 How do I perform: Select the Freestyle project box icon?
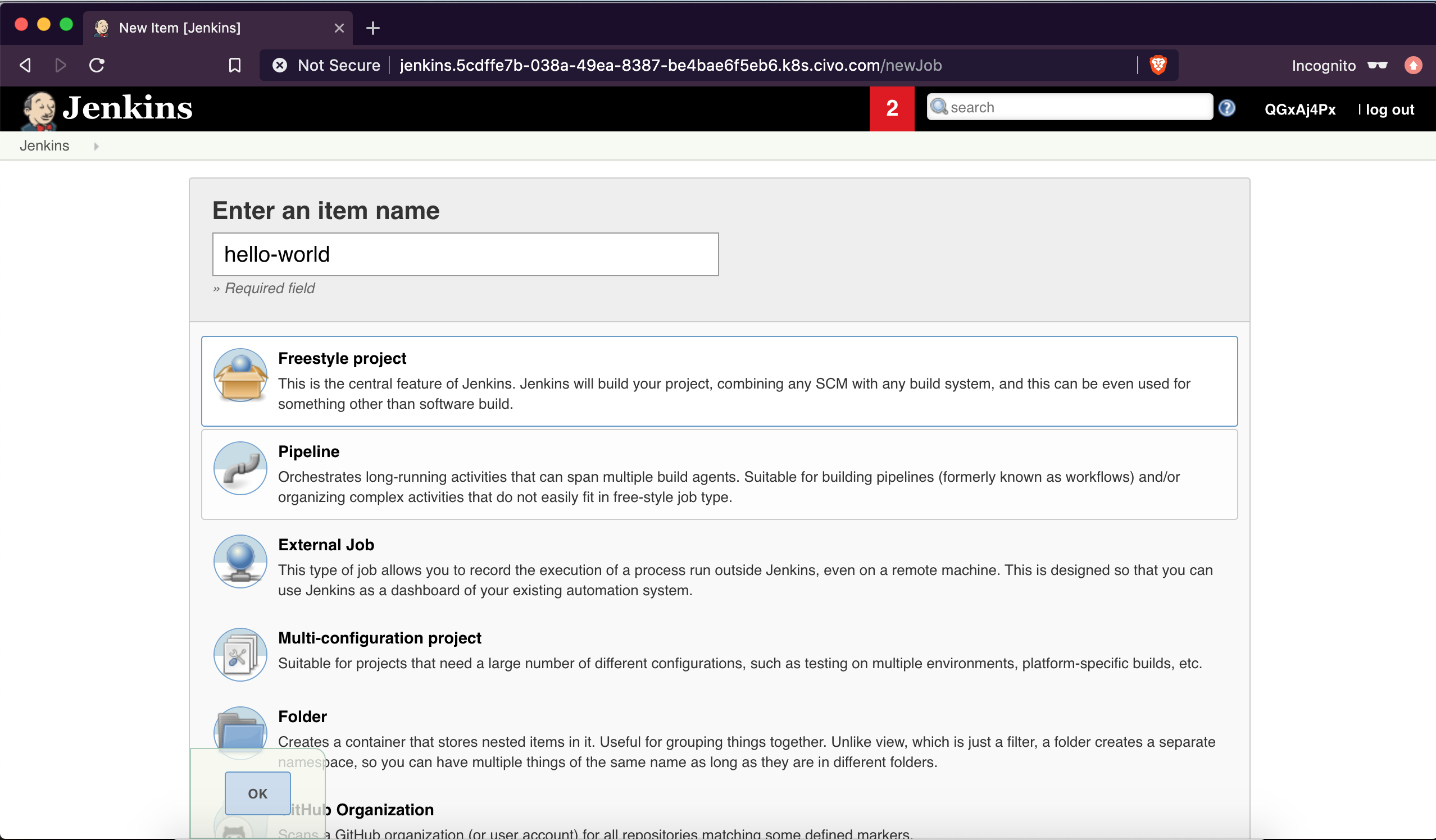pos(240,375)
